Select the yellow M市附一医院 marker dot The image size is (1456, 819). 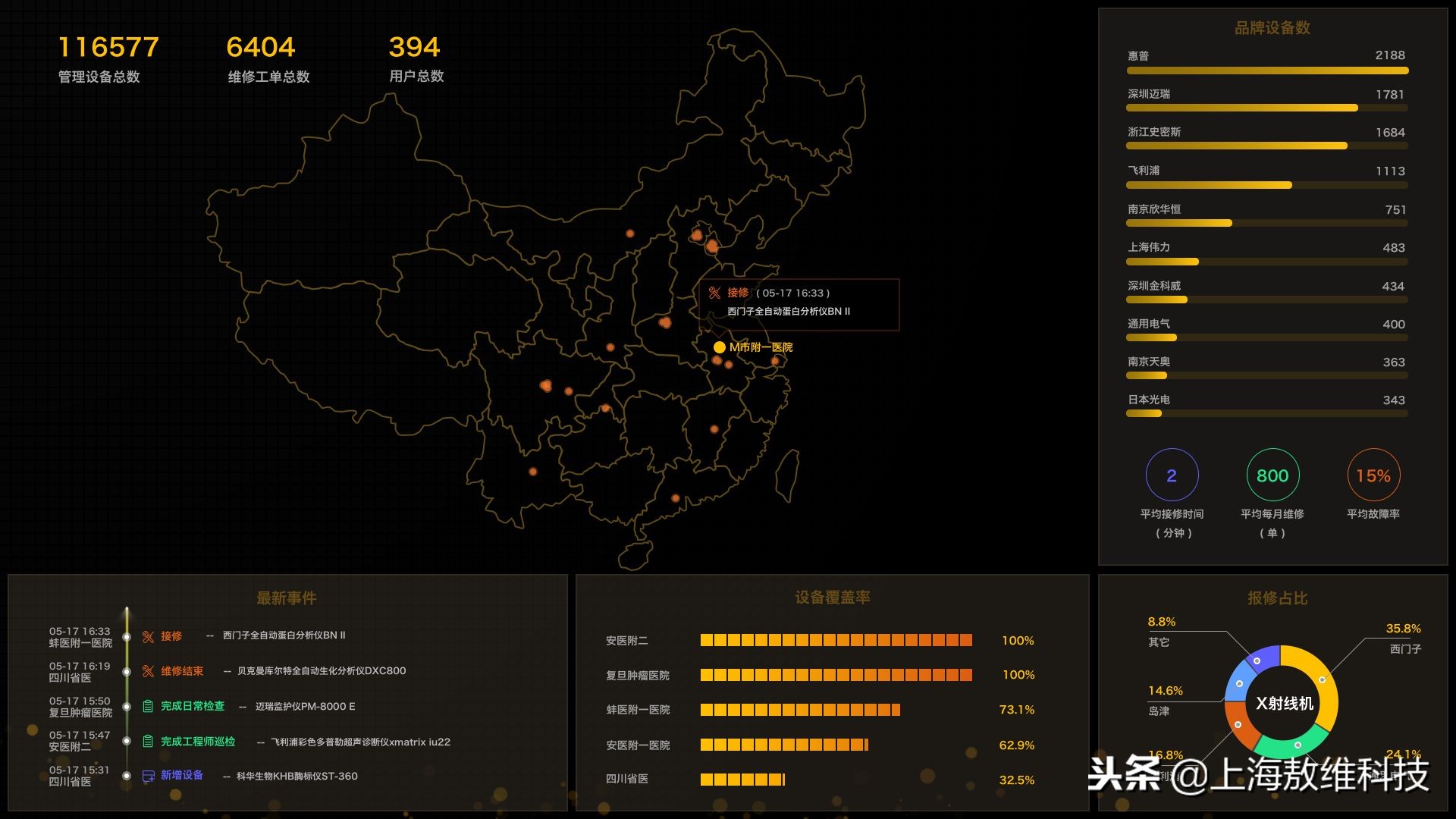(719, 347)
